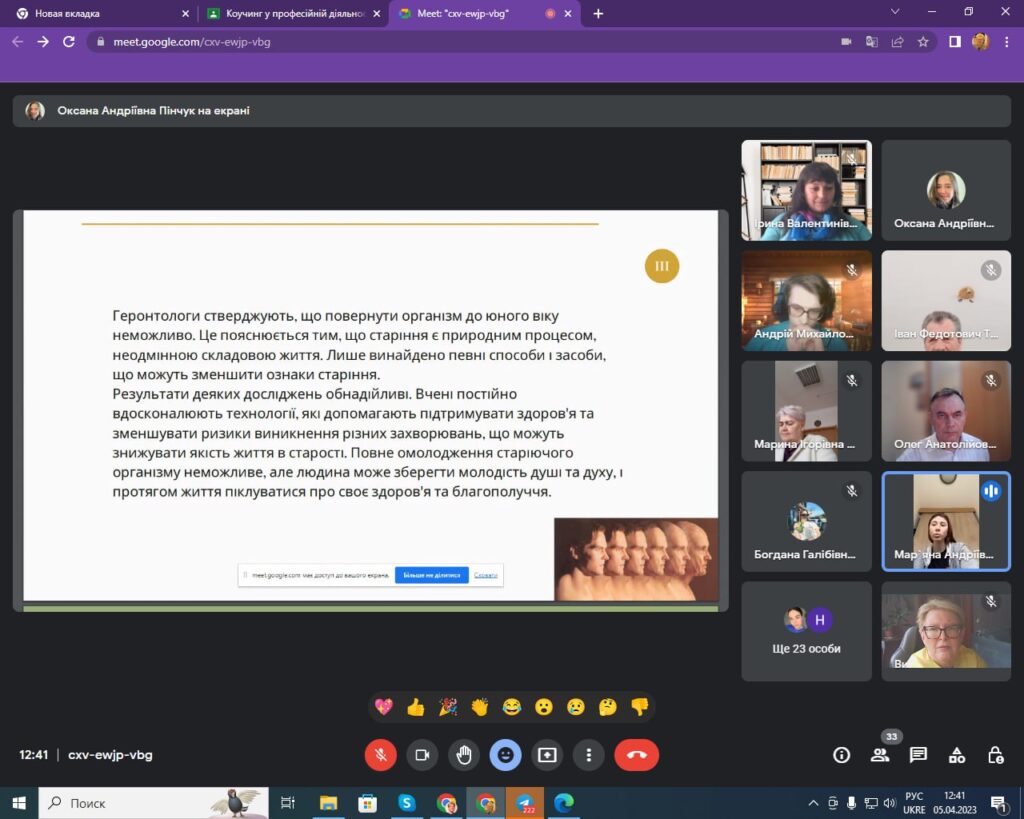Image resolution: width=1024 pixels, height=819 pixels.
Task: Unmute the microphone in the call controls
Action: (x=380, y=755)
